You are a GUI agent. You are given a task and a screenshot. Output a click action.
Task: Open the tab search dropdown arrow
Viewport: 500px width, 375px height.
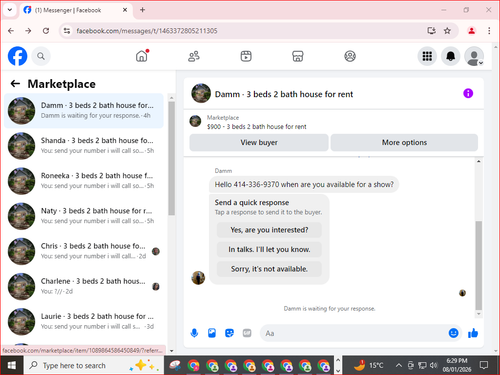point(10,10)
